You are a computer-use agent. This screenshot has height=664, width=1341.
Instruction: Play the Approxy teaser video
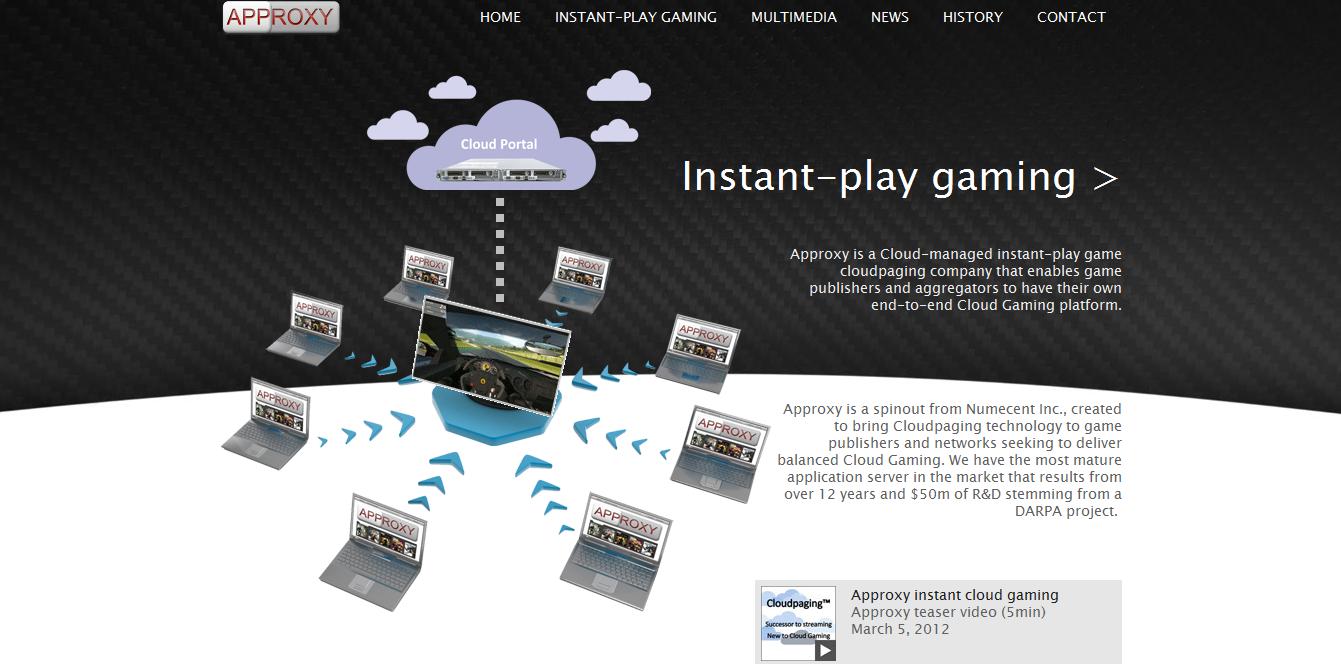(798, 623)
